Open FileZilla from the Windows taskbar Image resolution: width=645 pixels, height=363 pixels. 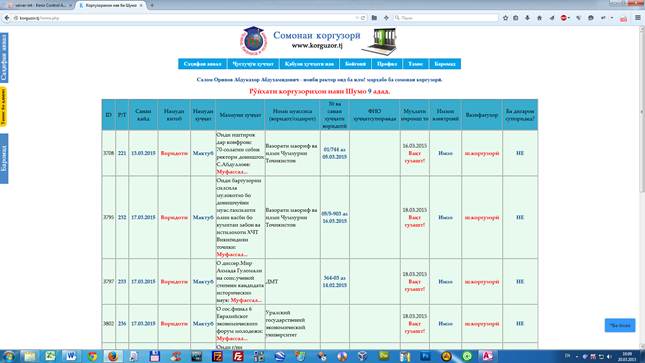point(238,356)
